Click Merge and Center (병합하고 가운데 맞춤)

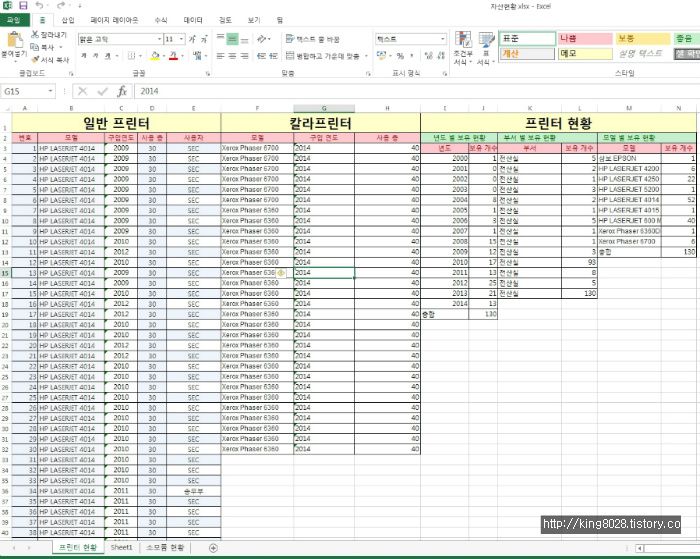click(x=323, y=56)
